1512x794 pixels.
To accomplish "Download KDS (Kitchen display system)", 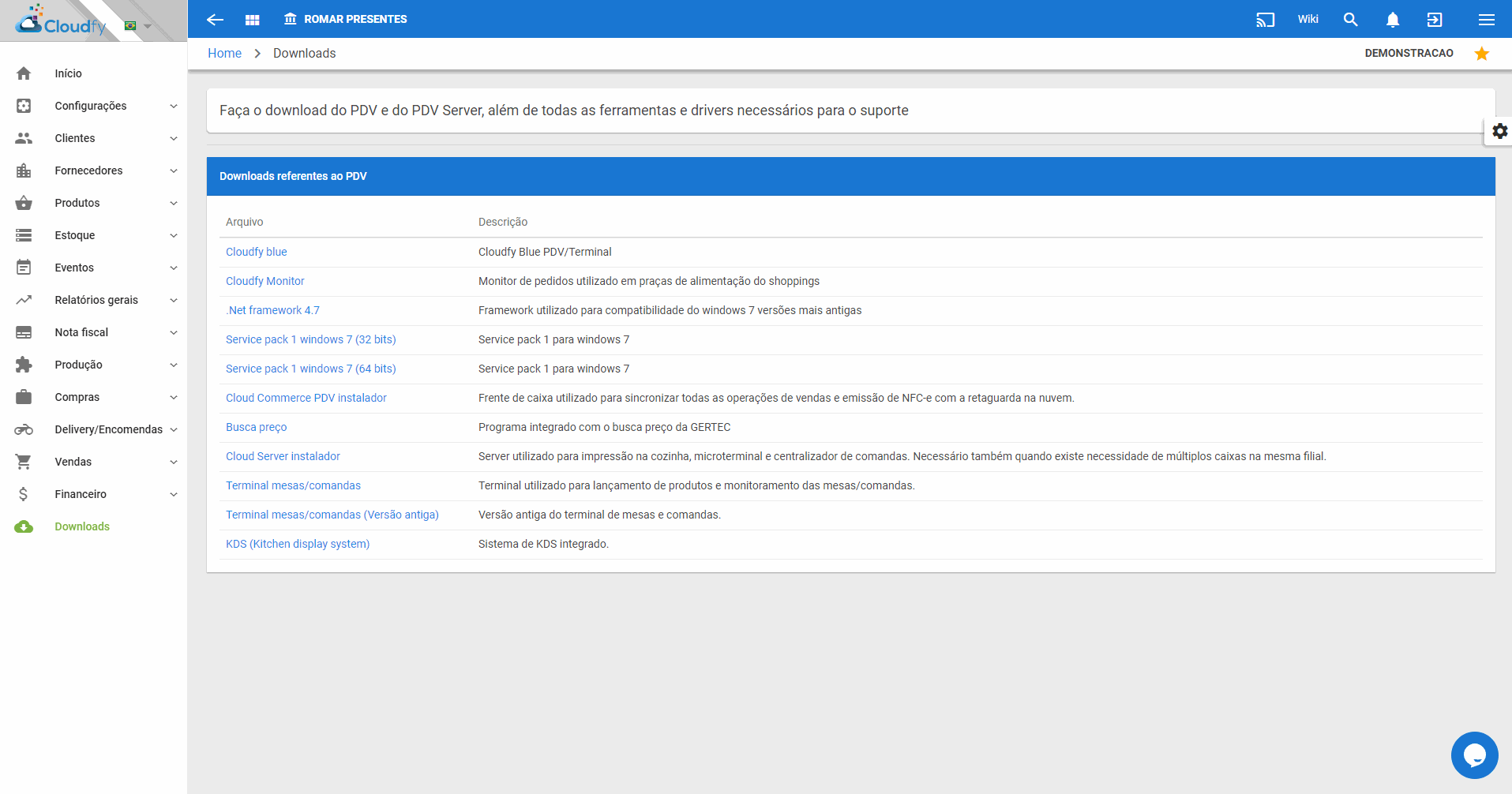I will tap(298, 544).
